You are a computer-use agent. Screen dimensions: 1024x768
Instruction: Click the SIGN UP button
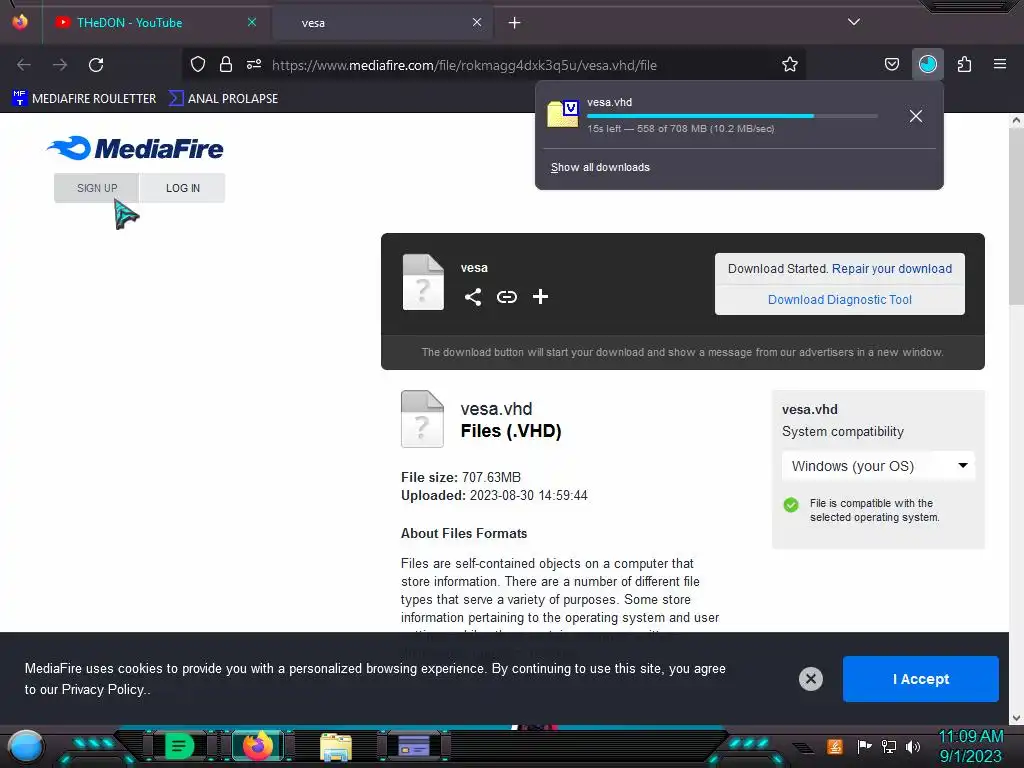(x=97, y=188)
